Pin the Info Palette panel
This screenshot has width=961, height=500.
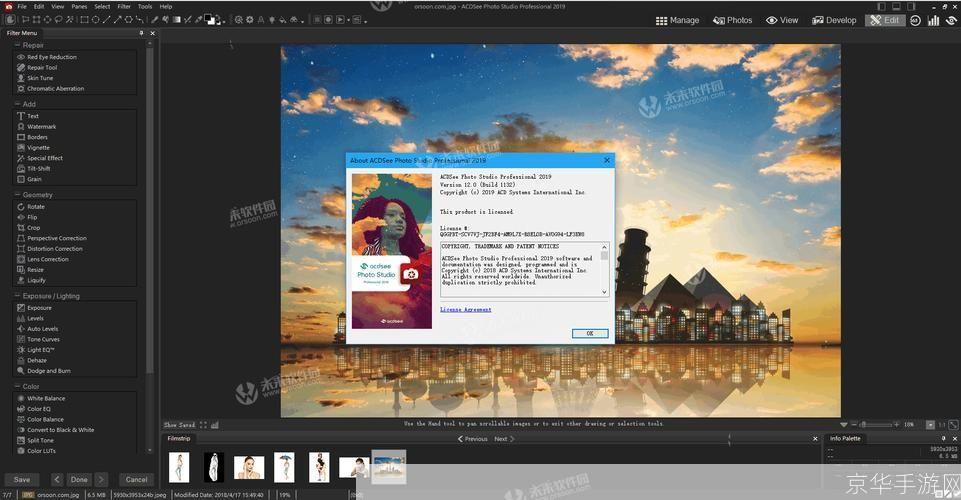(x=943, y=439)
